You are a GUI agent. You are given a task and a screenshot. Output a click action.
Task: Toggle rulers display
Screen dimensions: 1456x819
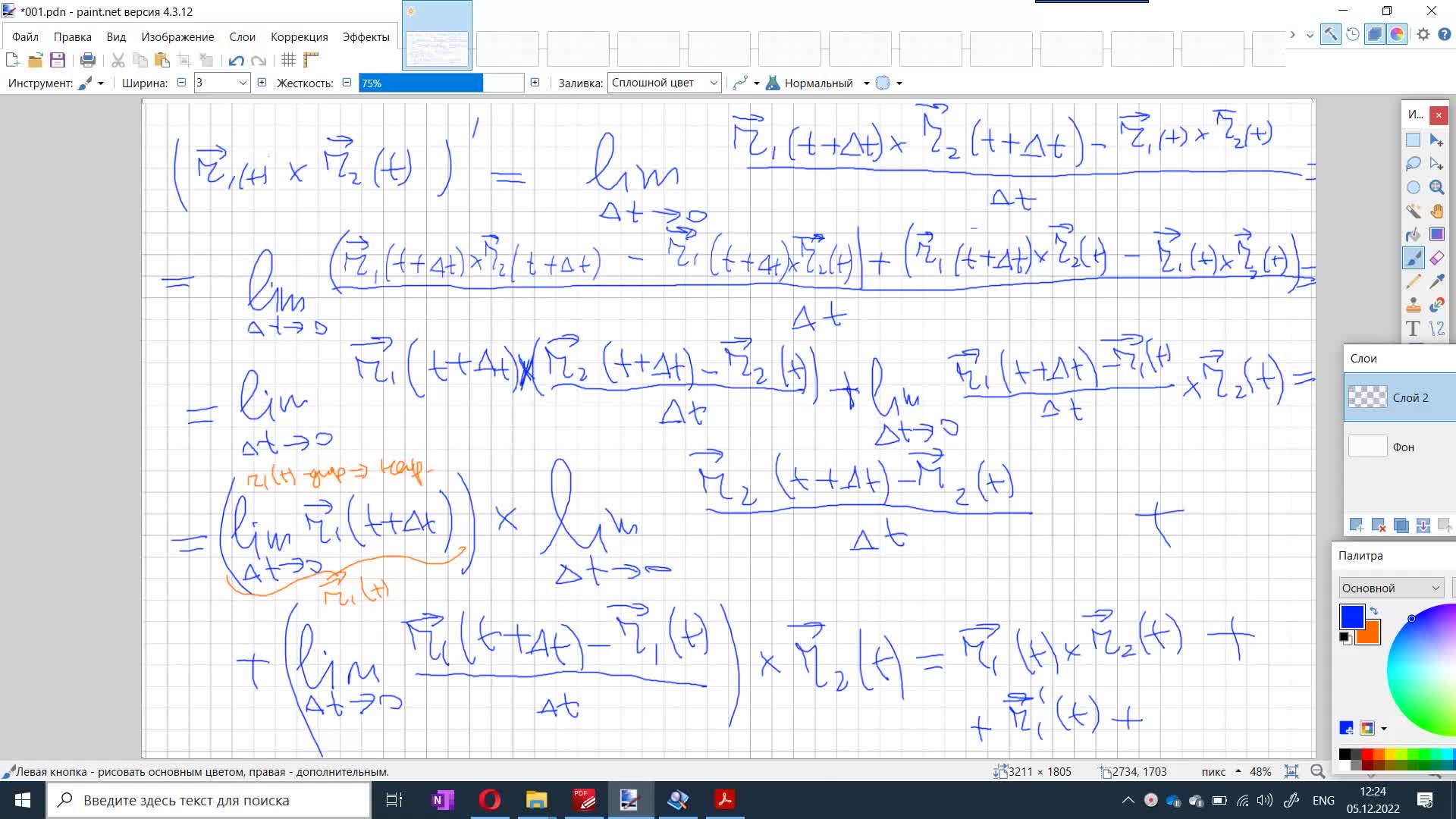[x=310, y=60]
